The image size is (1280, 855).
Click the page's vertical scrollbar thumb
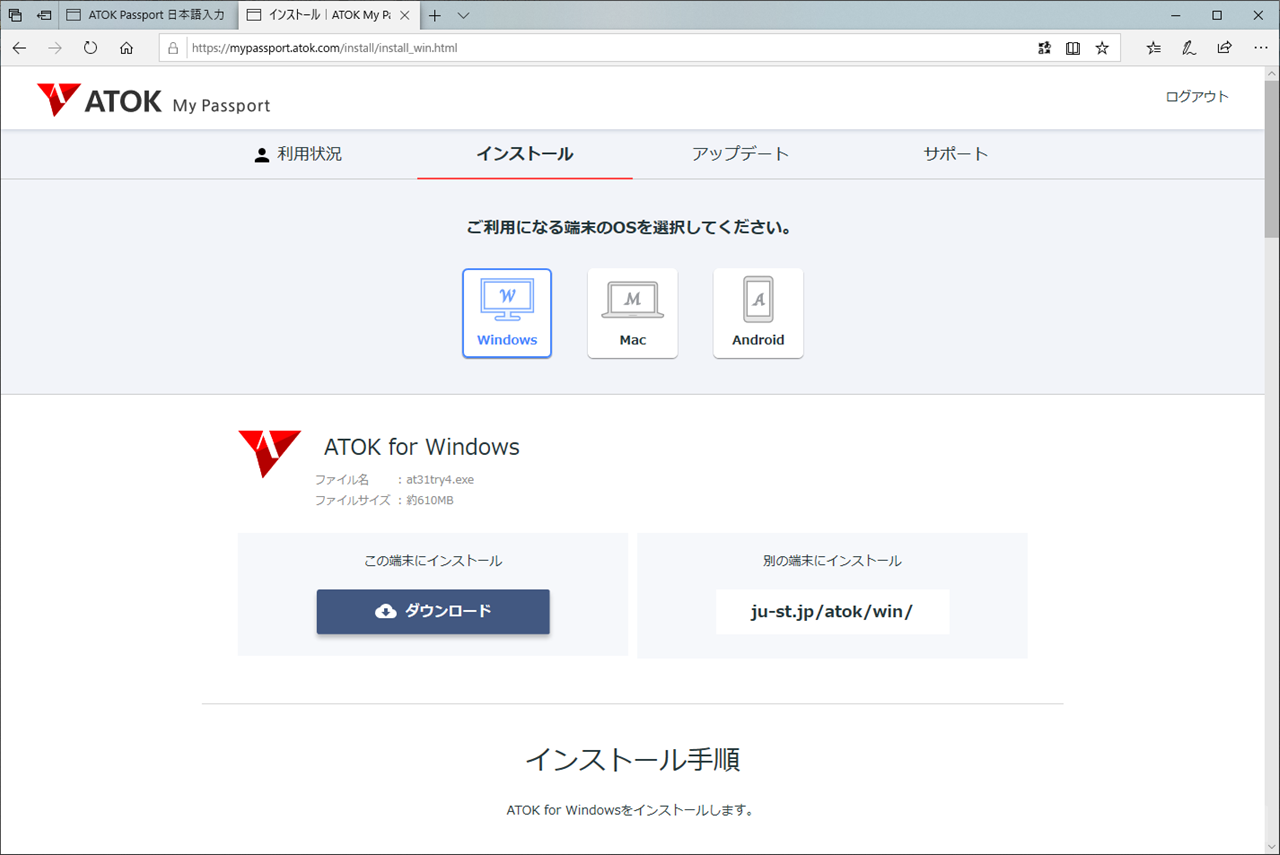coord(1271,160)
